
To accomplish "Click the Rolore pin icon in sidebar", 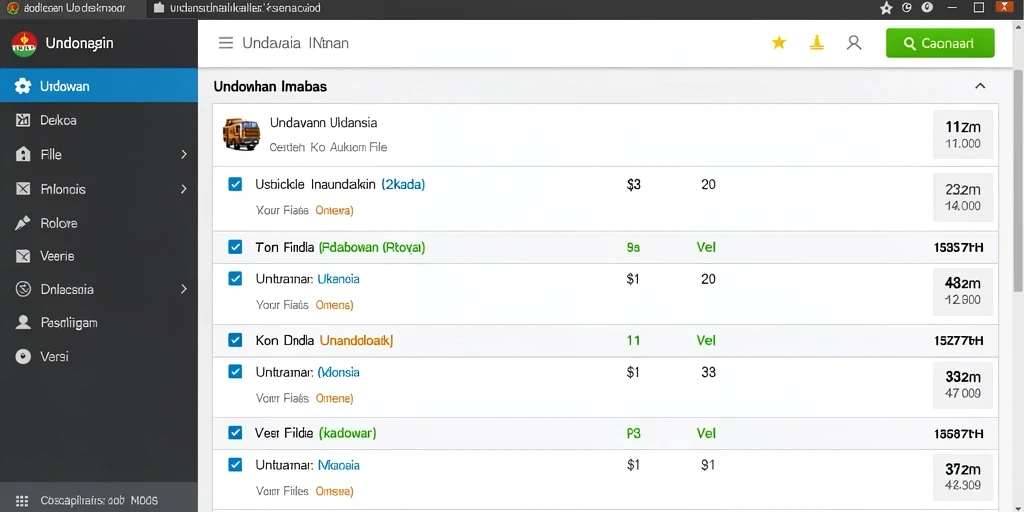I will pos(23,223).
